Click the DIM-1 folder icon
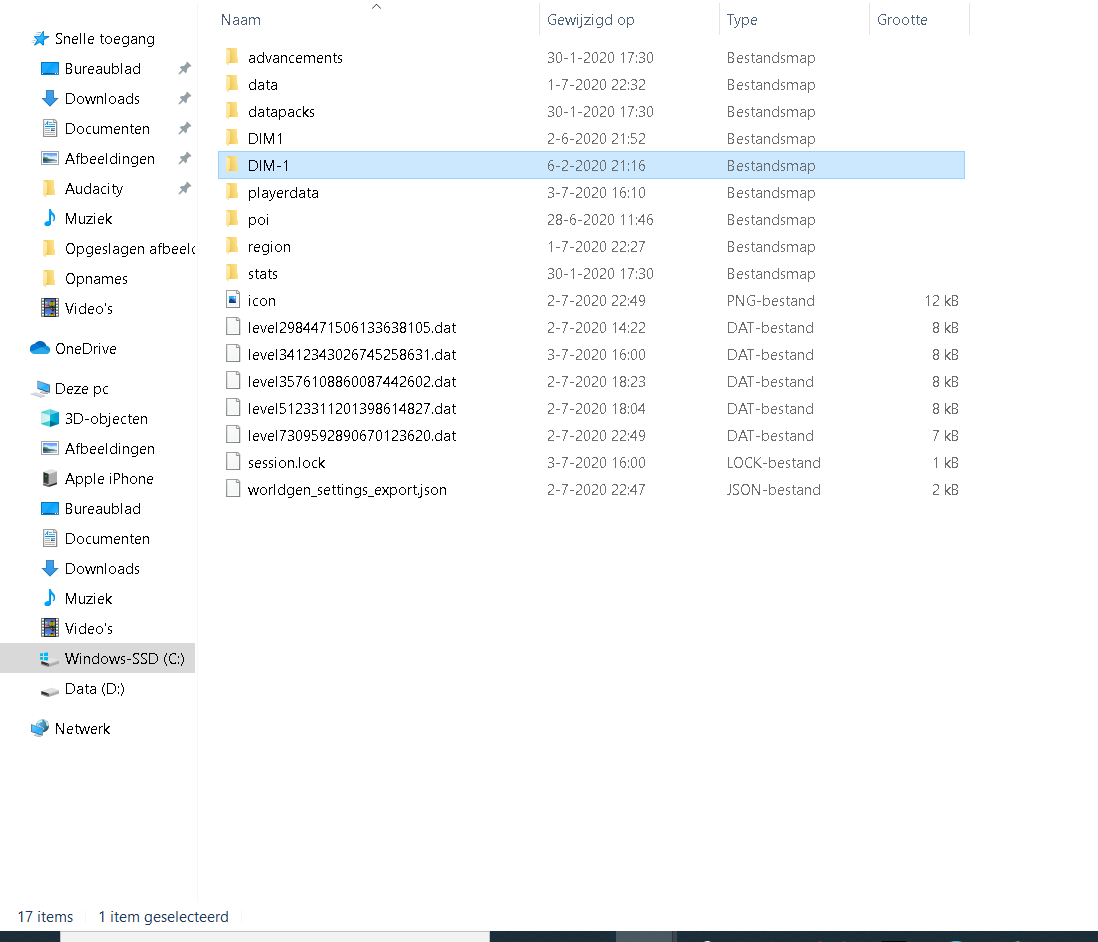This screenshot has width=1098, height=942. (232, 165)
